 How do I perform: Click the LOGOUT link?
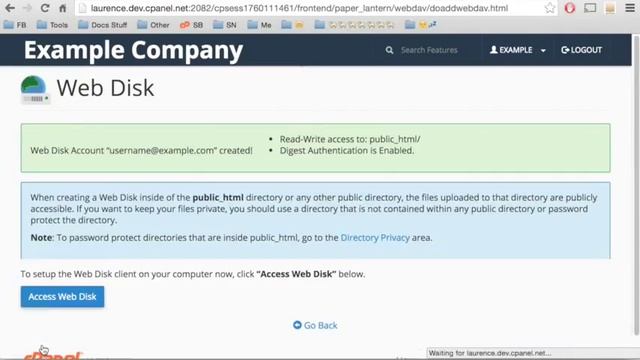pos(582,50)
